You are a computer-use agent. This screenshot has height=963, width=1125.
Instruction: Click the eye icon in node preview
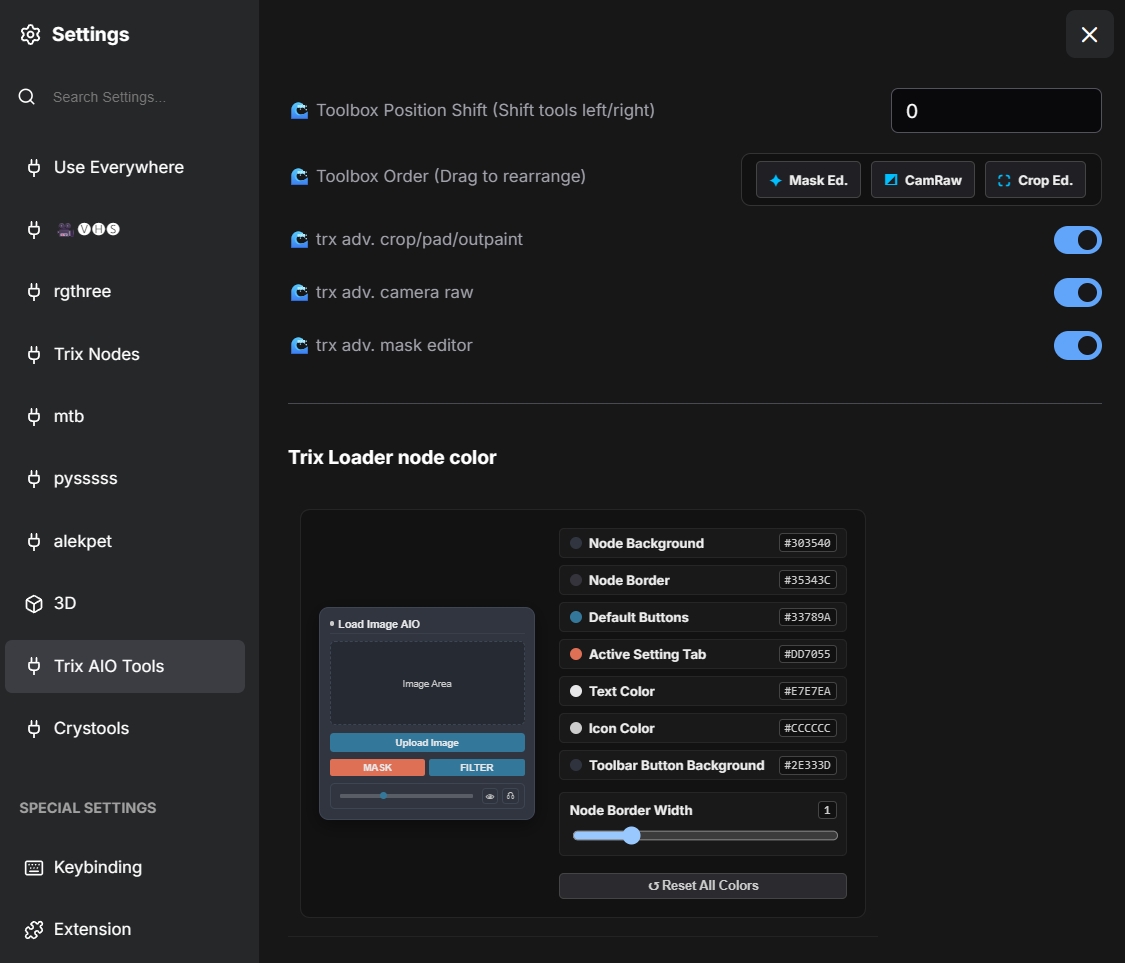pyautogui.click(x=490, y=796)
